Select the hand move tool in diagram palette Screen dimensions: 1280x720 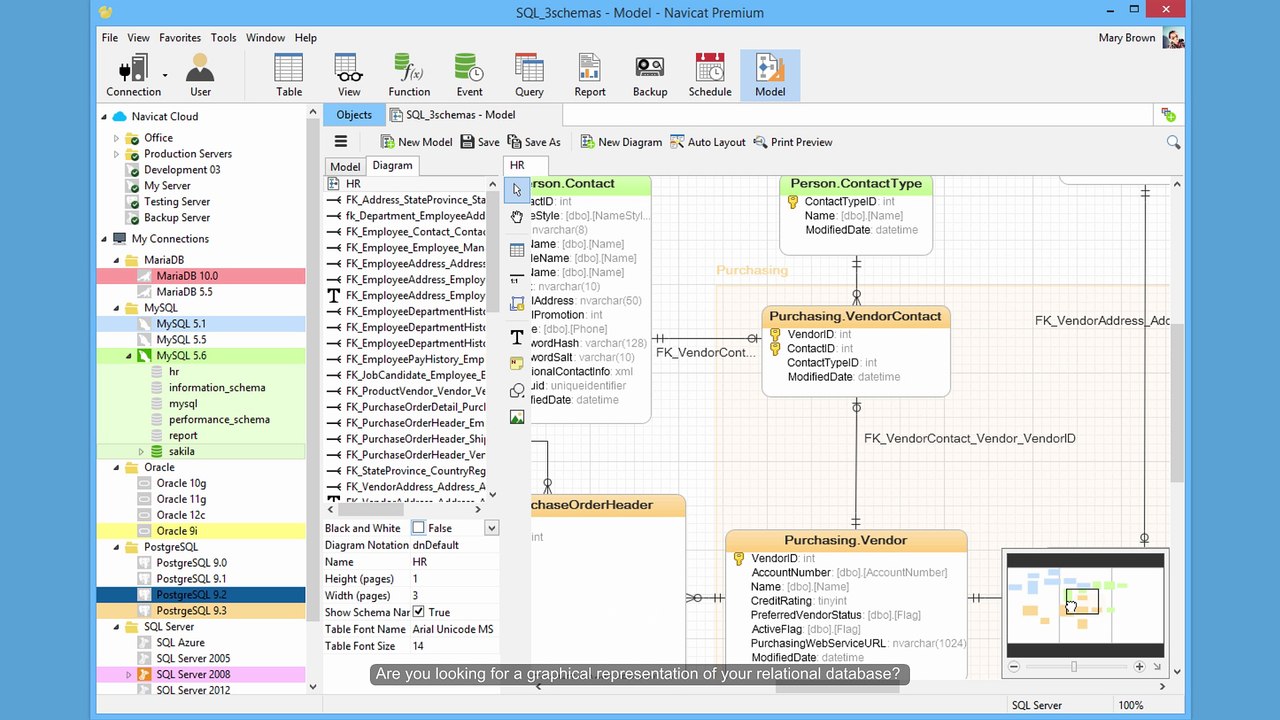click(517, 217)
